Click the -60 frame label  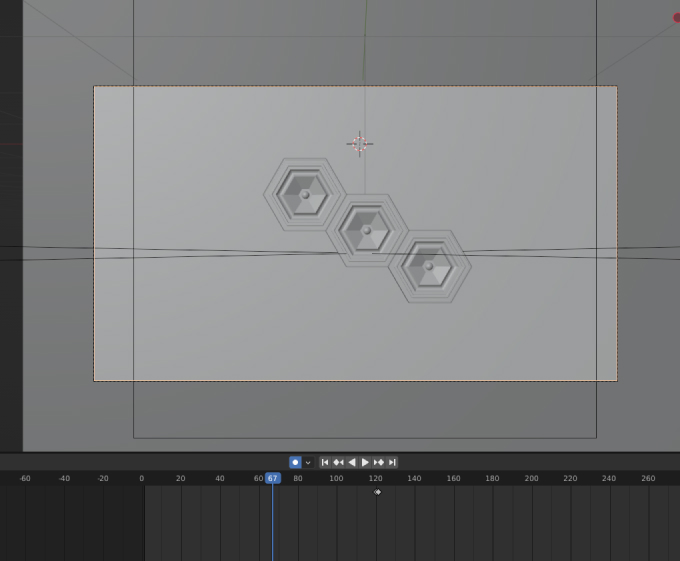point(25,478)
